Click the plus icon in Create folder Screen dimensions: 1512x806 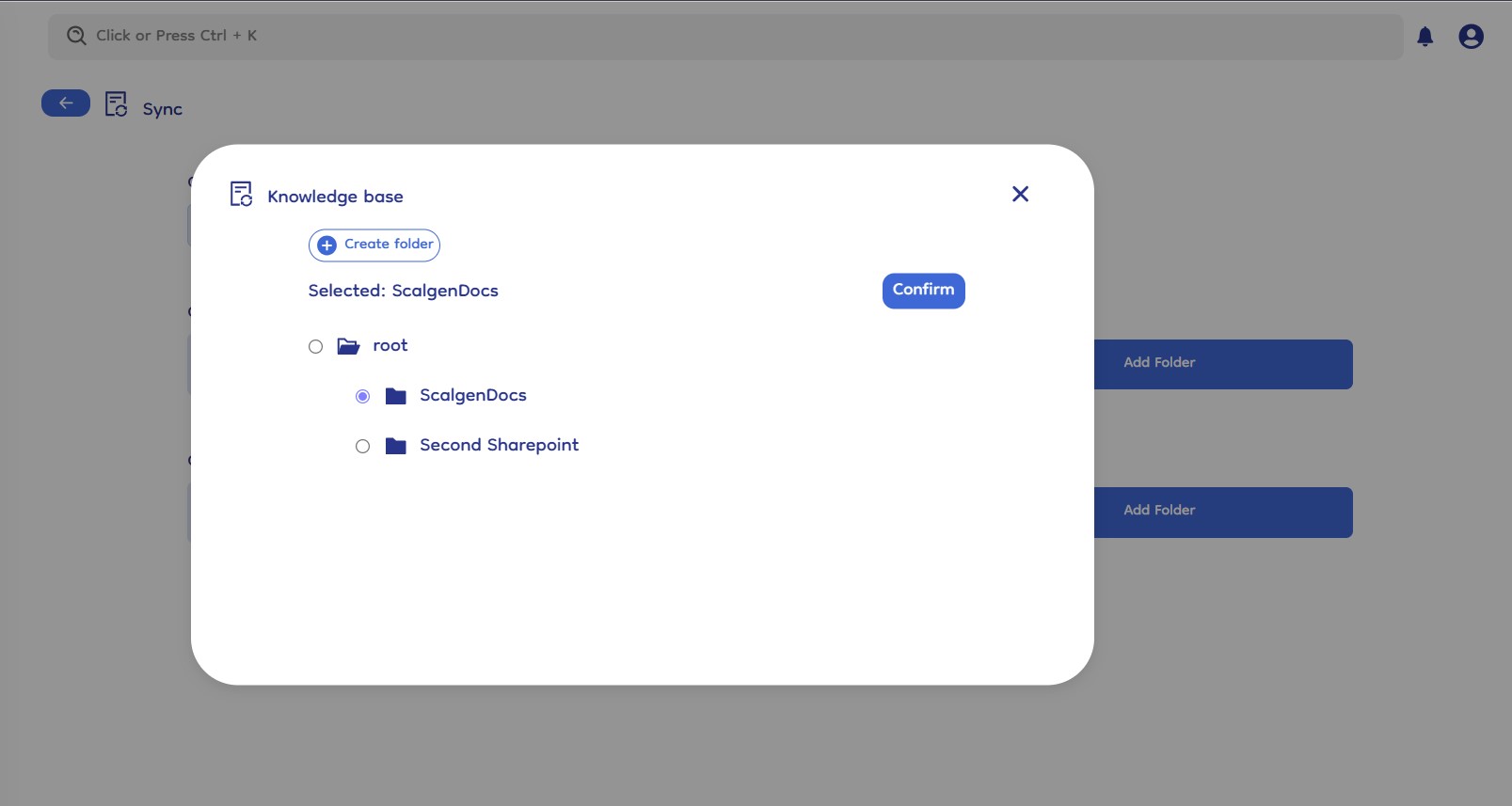tap(326, 245)
